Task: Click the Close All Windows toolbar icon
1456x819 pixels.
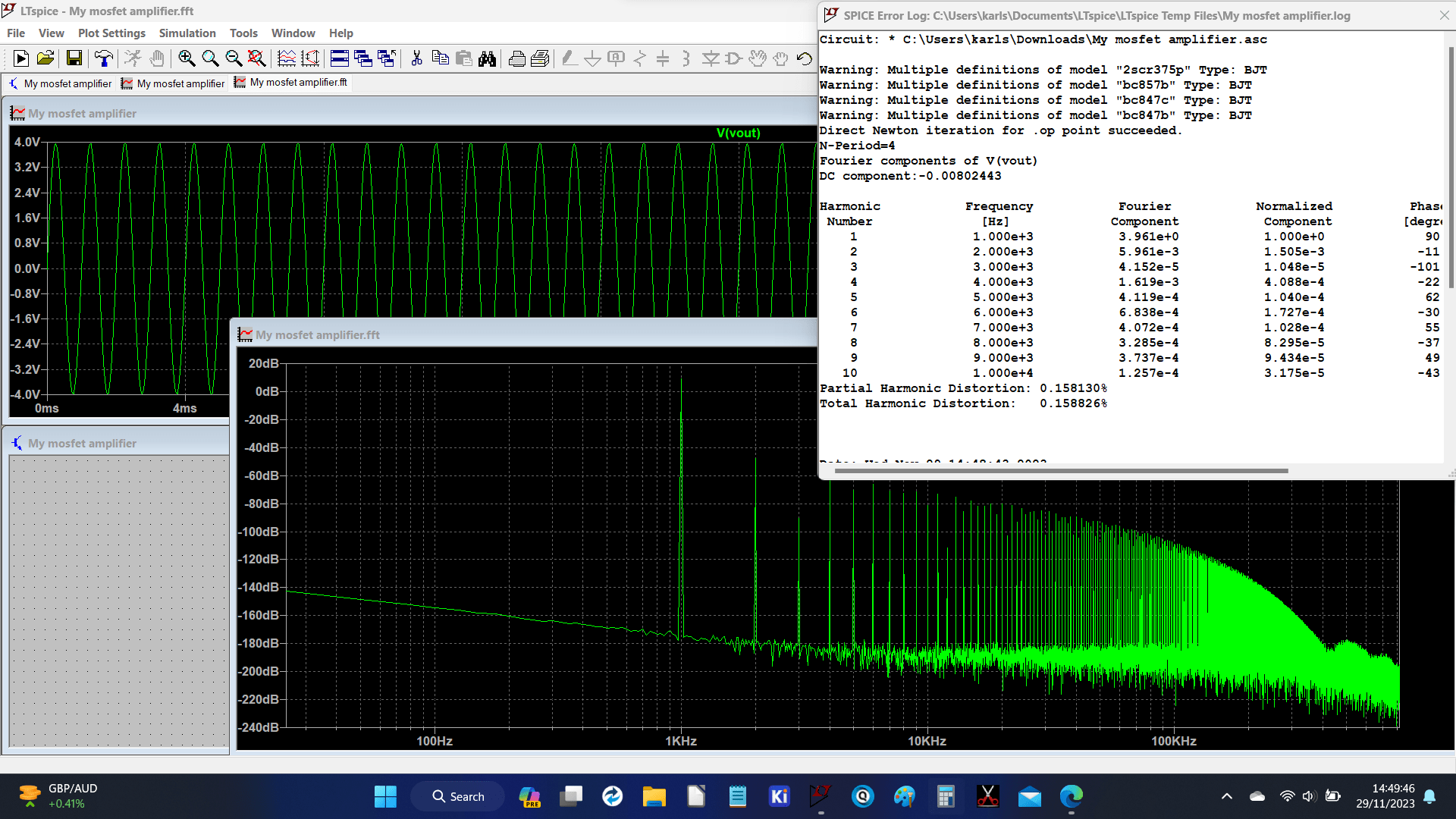Action: pos(387,58)
